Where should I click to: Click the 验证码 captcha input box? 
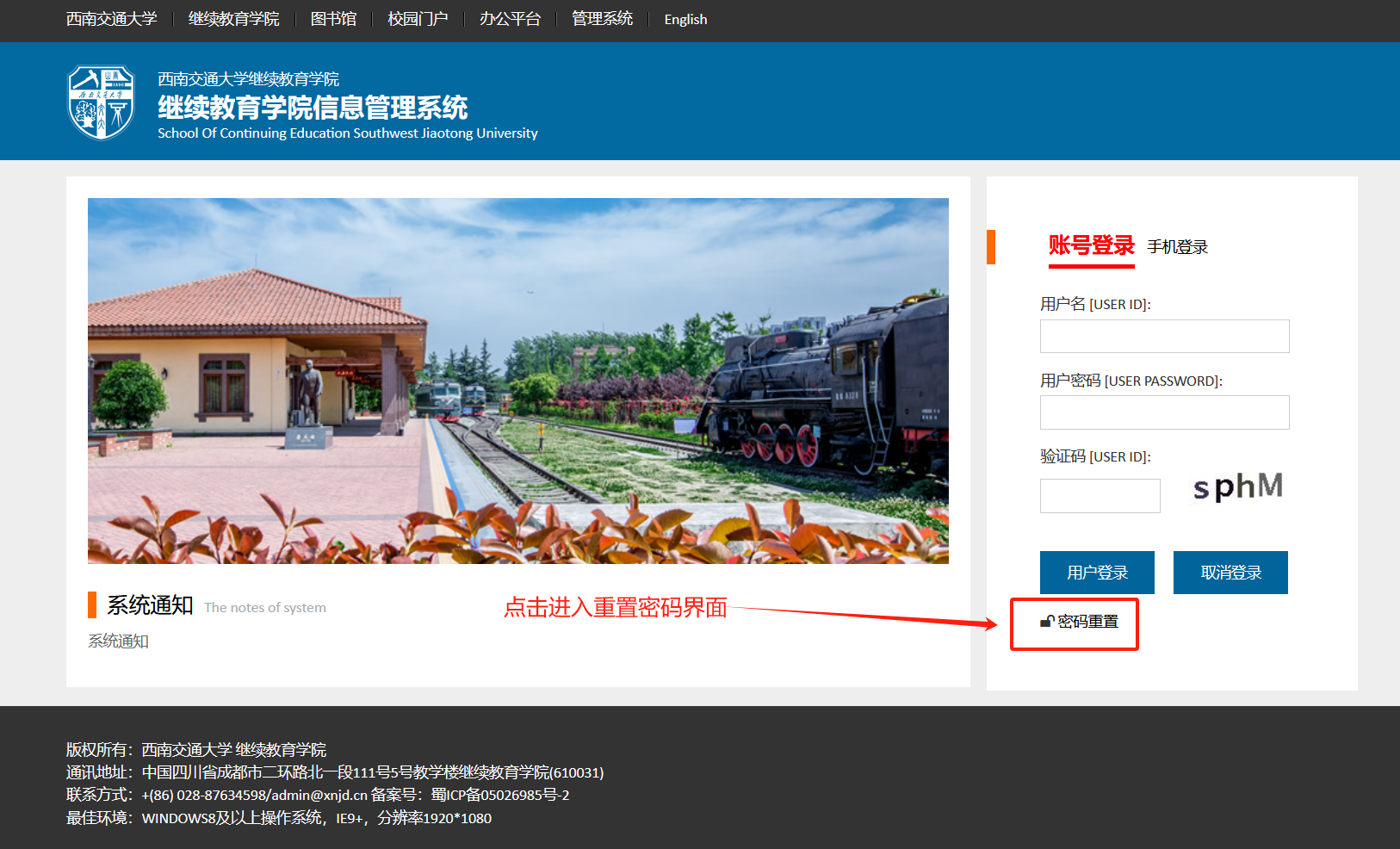pyautogui.click(x=1100, y=496)
